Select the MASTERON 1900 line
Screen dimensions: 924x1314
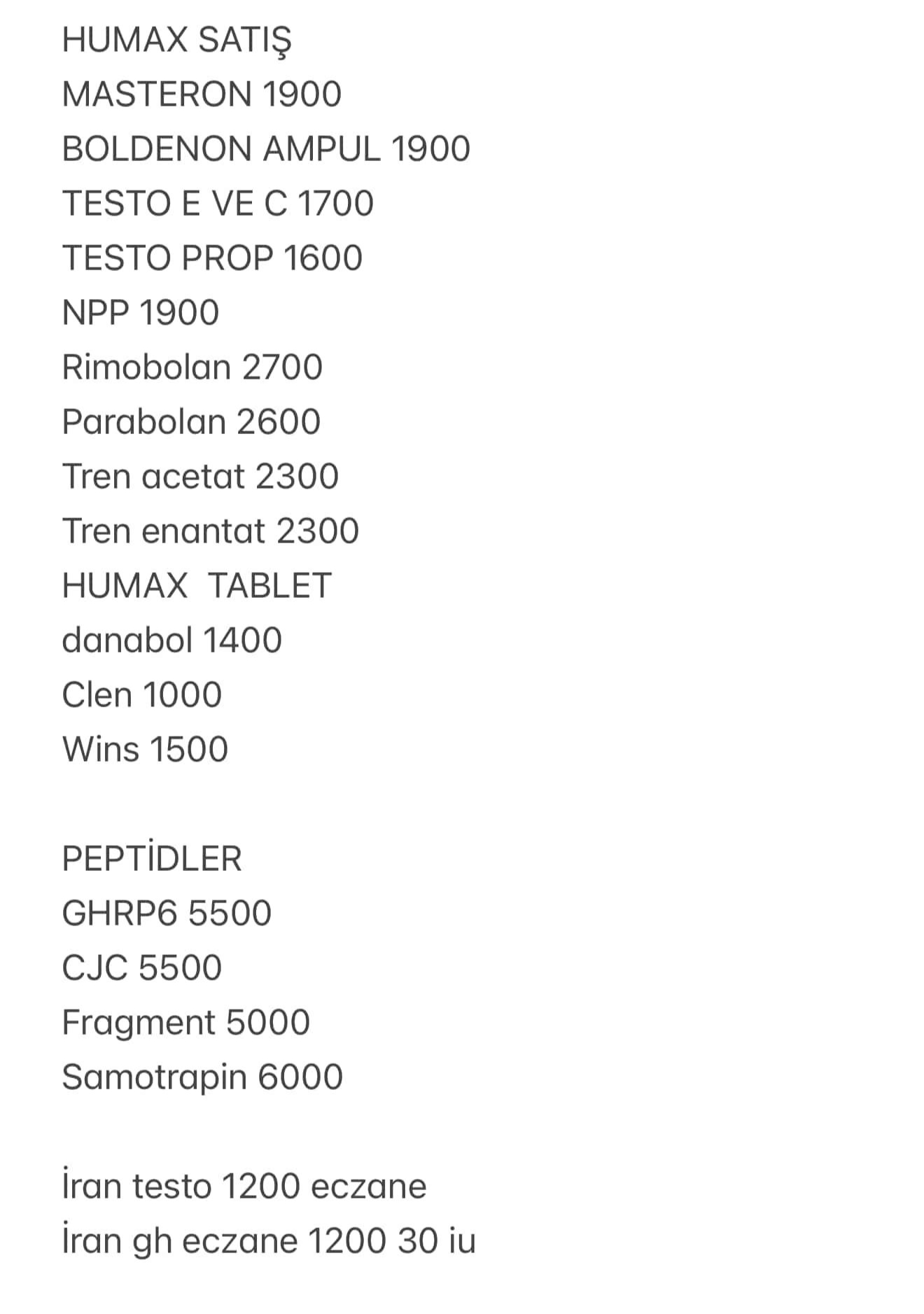pos(202,94)
